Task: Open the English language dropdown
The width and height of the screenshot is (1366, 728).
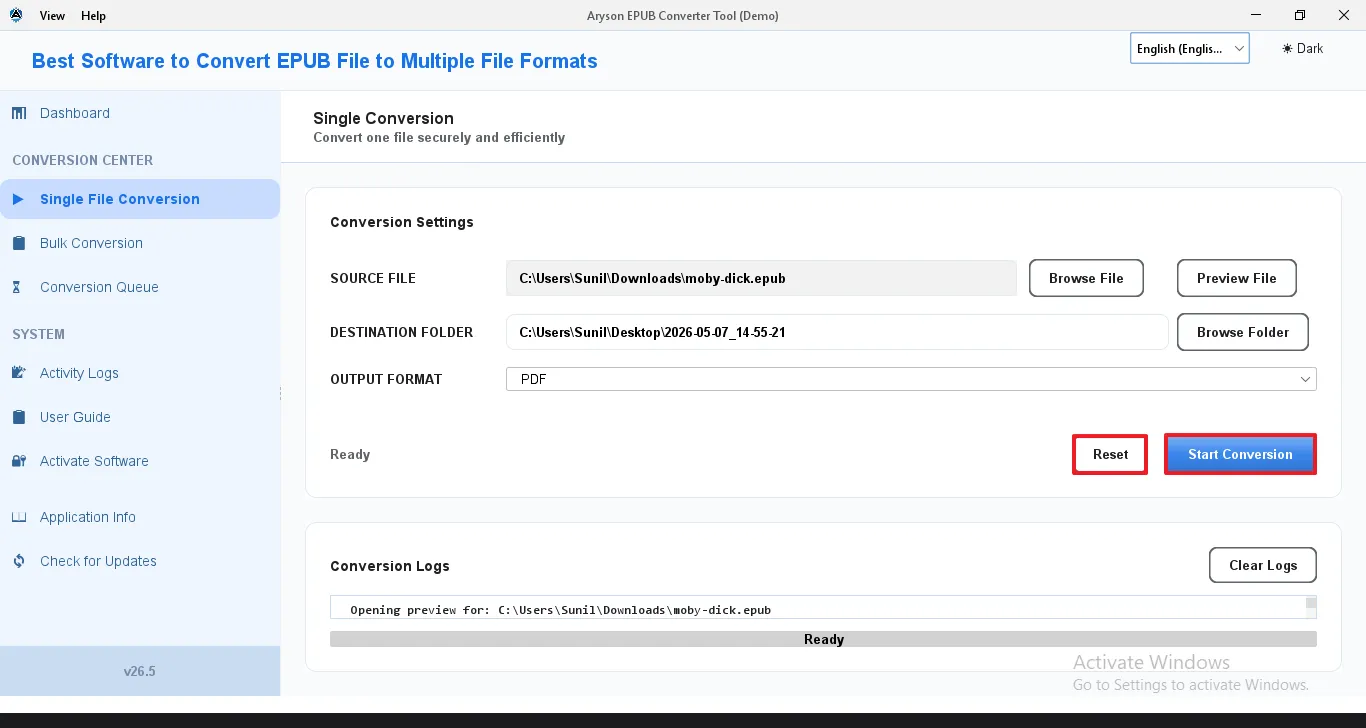Action: [x=1190, y=48]
